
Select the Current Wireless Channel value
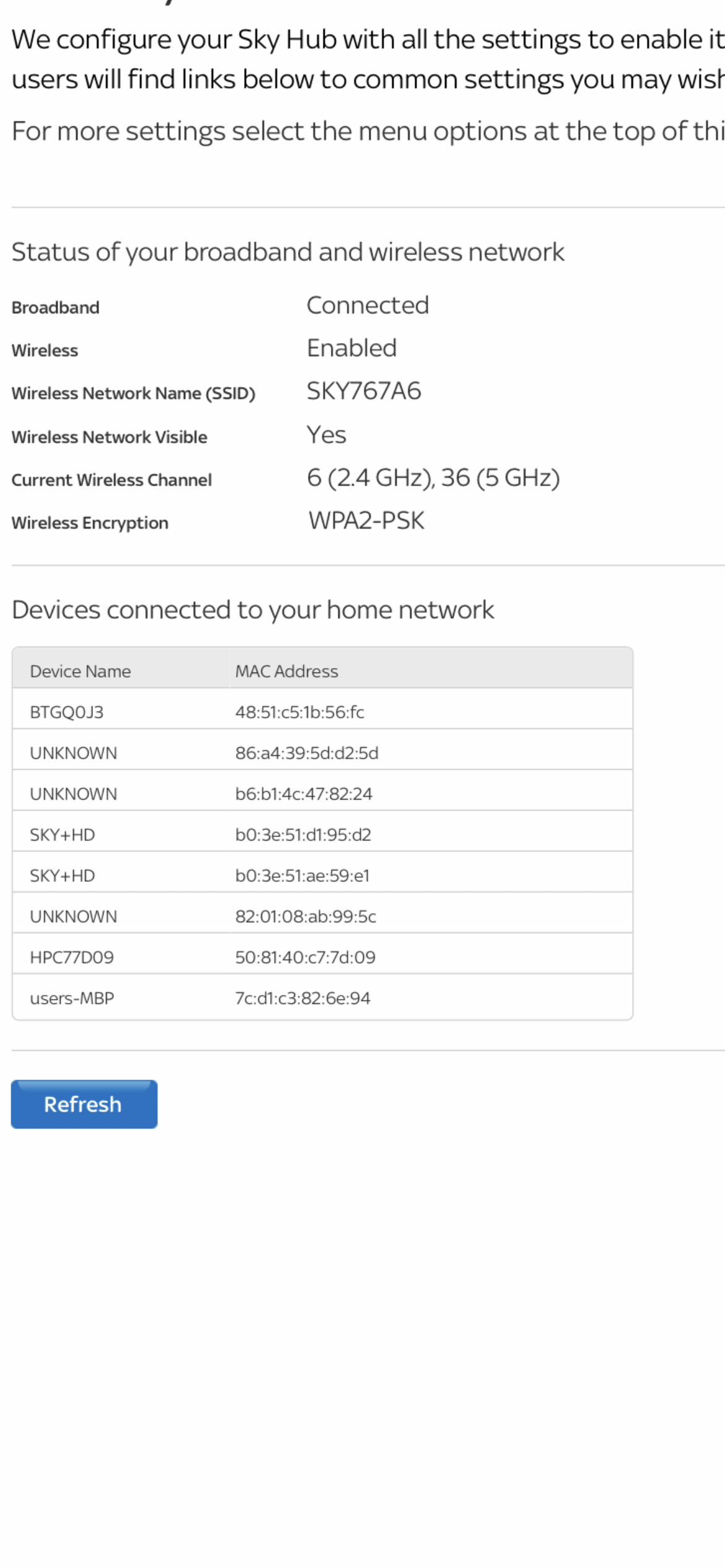point(434,478)
